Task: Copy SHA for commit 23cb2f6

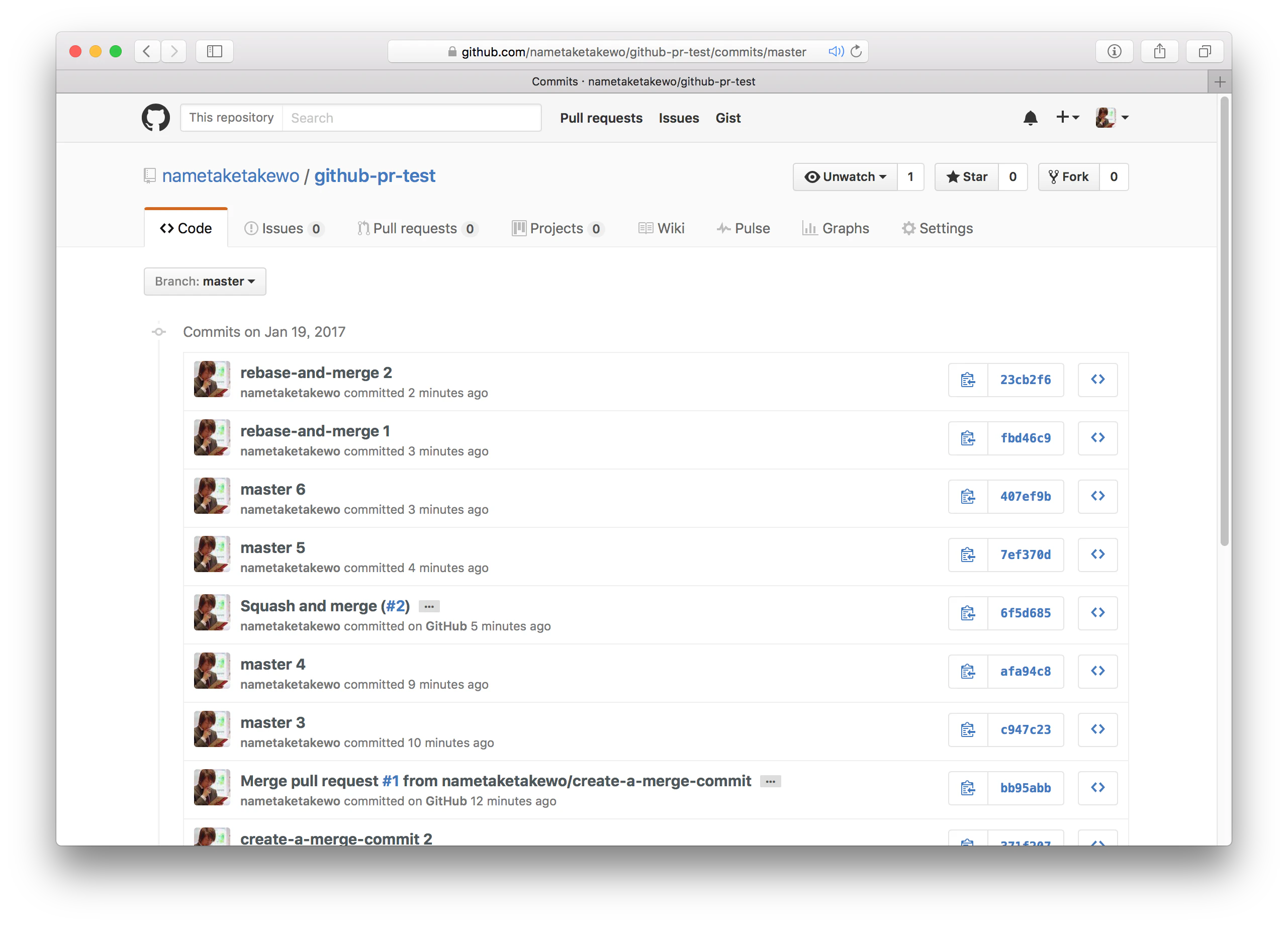Action: tap(968, 380)
